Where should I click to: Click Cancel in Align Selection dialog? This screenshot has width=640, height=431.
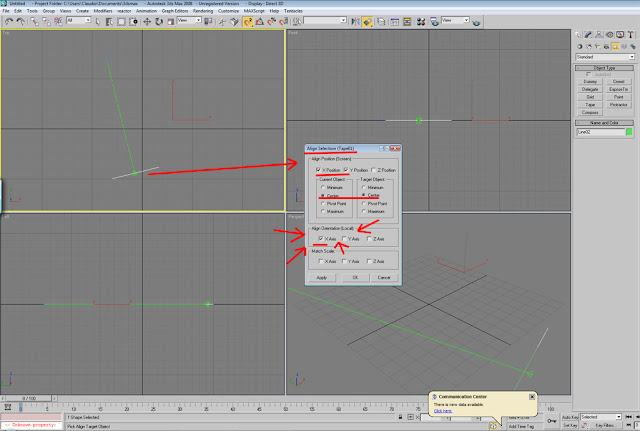pos(384,278)
